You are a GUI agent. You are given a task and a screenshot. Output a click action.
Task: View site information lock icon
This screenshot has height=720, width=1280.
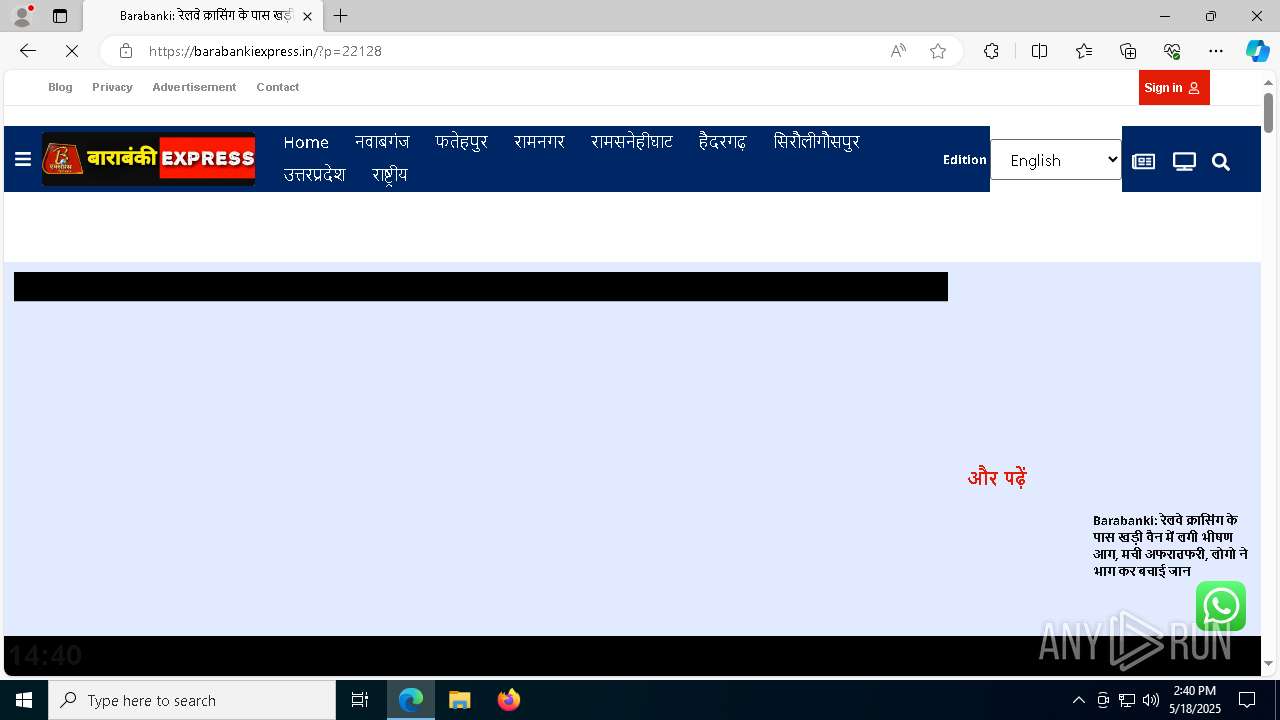(x=126, y=51)
